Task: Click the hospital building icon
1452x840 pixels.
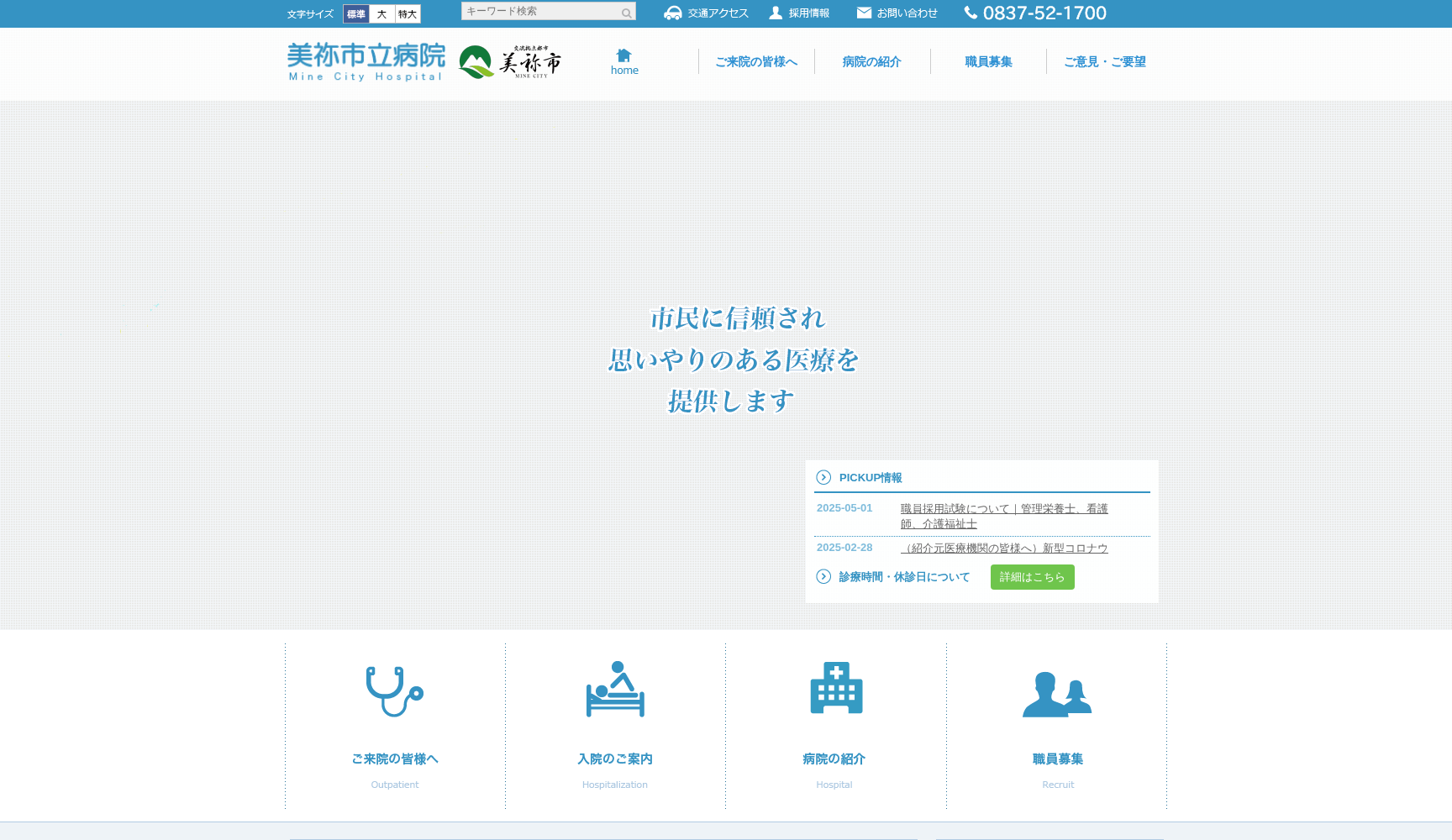Action: pyautogui.click(x=835, y=688)
